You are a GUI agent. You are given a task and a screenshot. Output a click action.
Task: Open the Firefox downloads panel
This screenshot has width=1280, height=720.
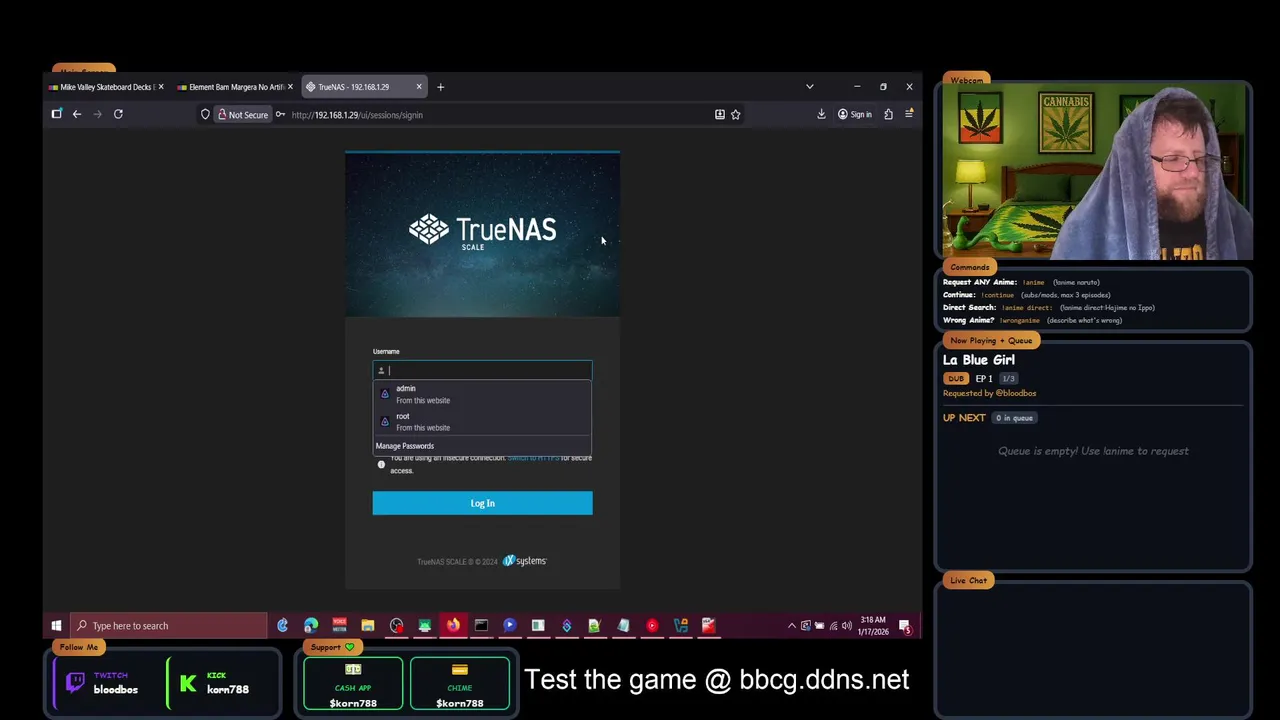pos(821,114)
